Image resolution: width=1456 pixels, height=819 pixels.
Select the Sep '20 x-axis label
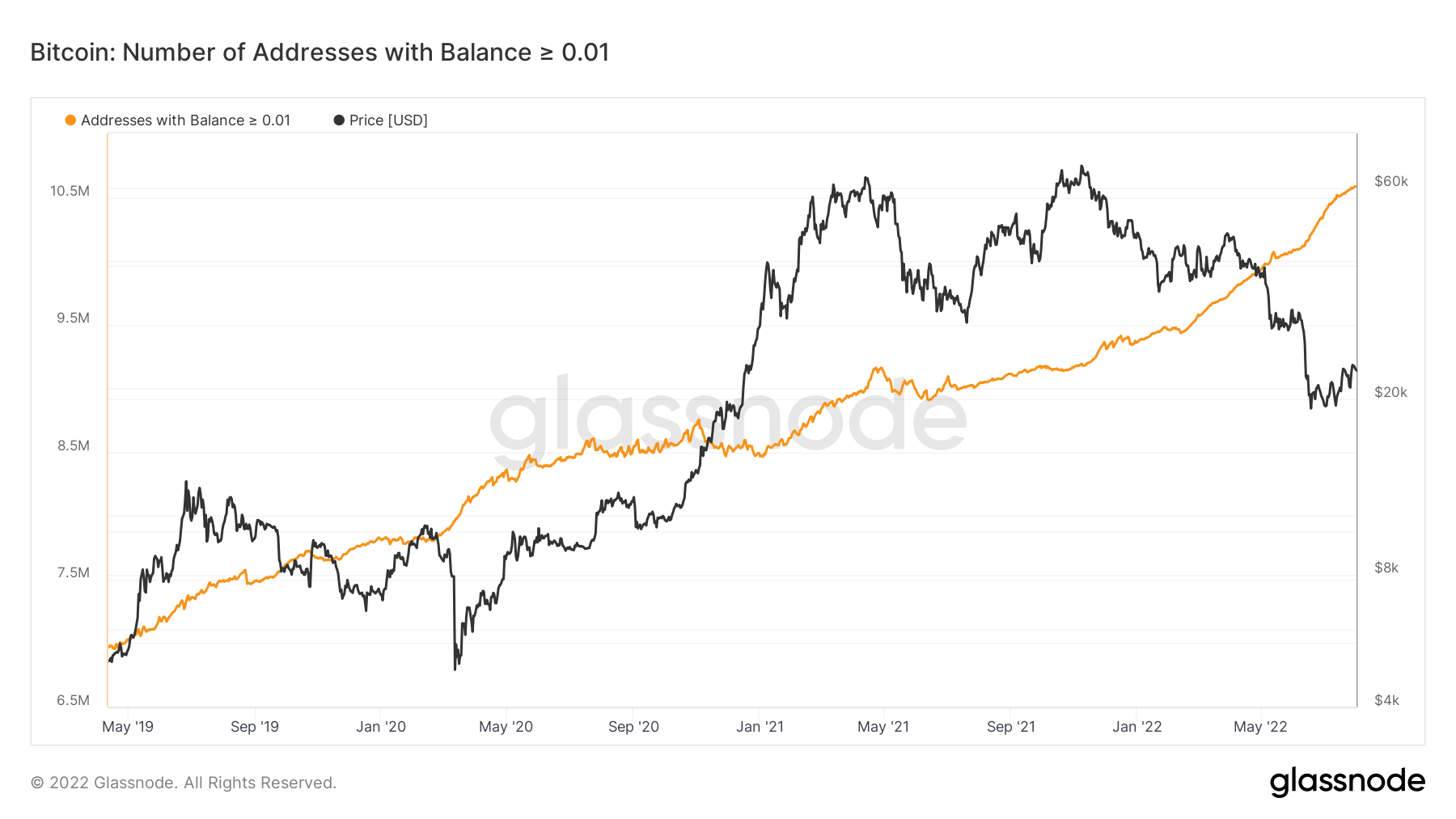tap(633, 727)
